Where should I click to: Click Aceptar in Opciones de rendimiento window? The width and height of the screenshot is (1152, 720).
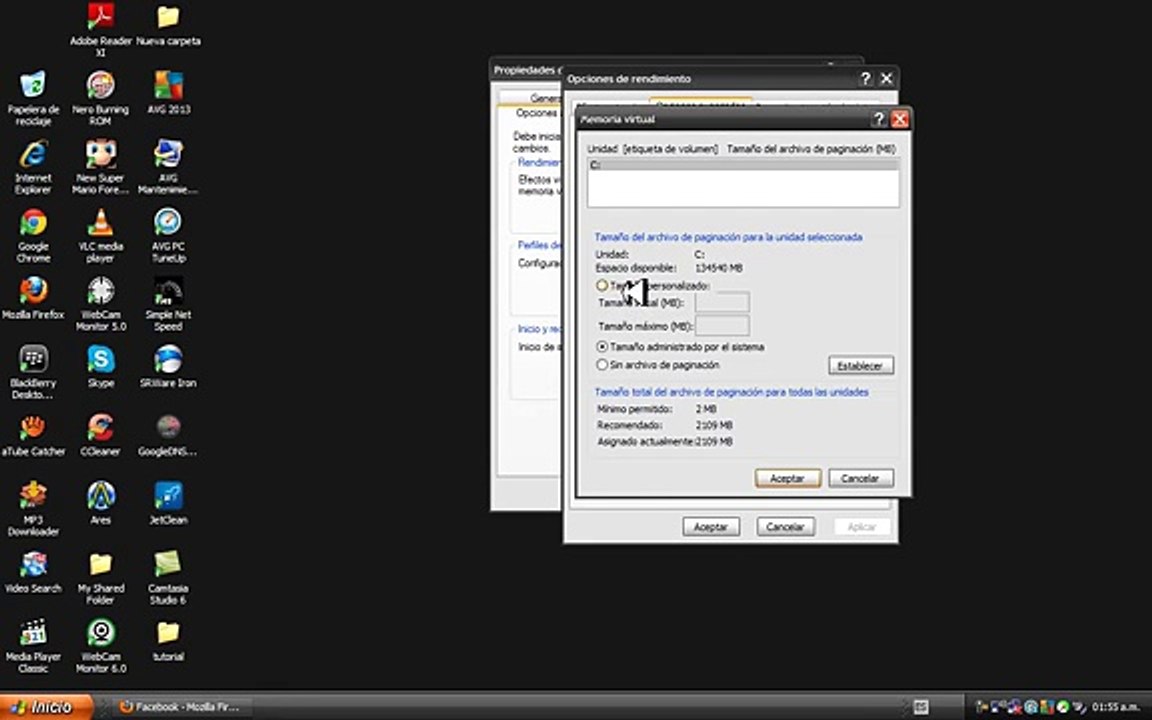coord(711,527)
